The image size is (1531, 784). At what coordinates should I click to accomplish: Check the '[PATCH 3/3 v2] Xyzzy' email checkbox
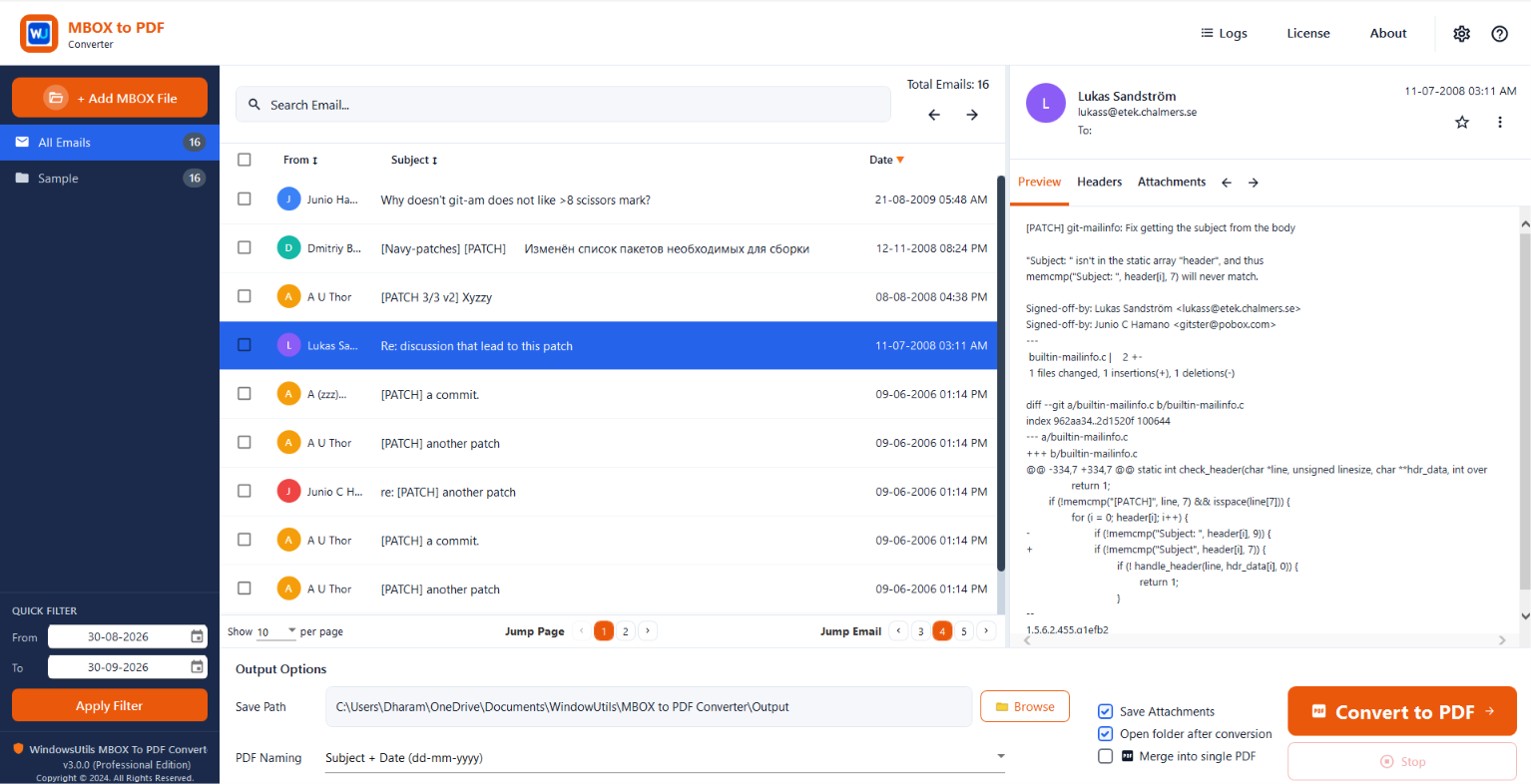(x=245, y=296)
